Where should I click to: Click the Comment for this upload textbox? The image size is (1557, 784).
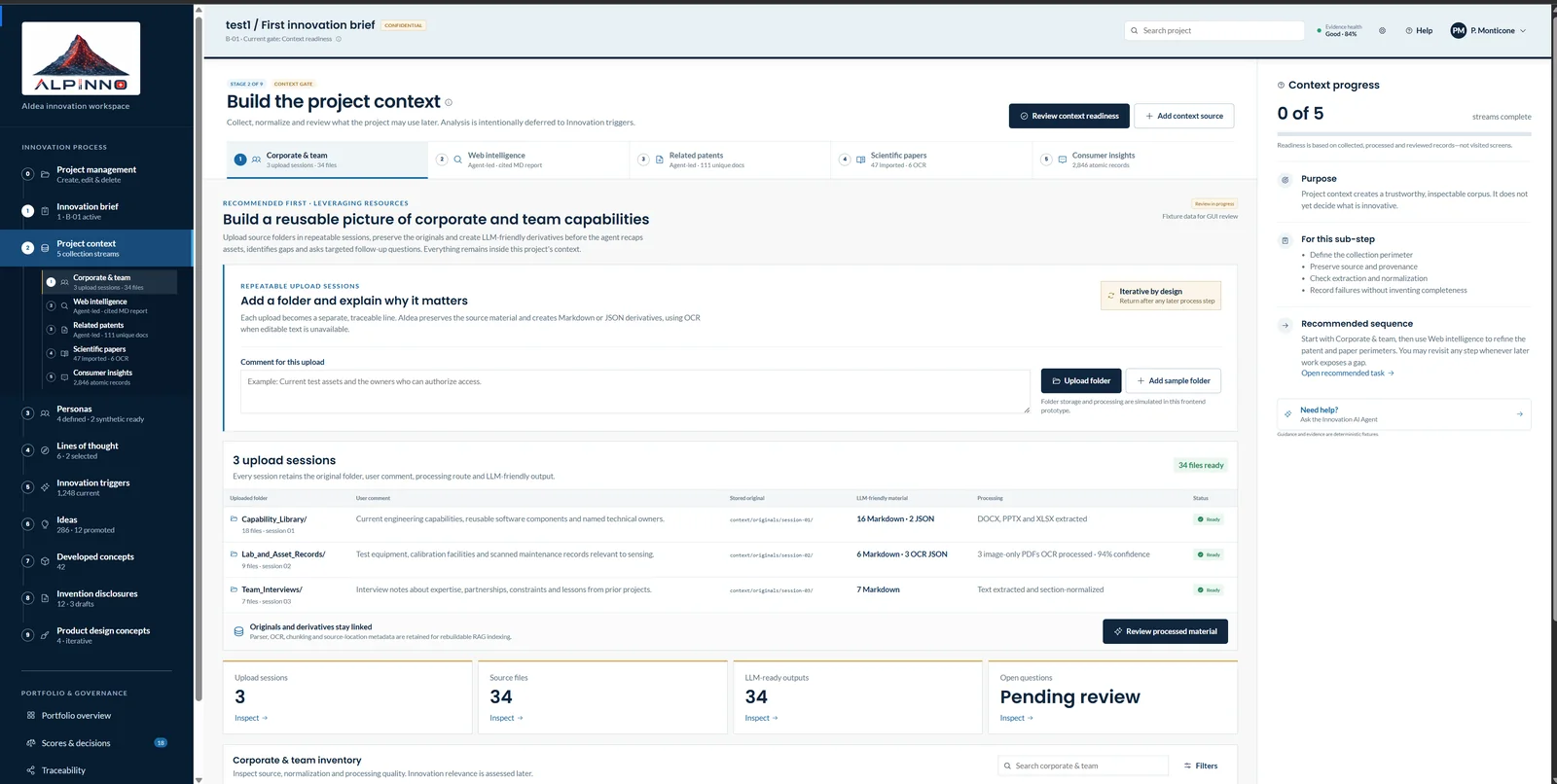(x=634, y=391)
